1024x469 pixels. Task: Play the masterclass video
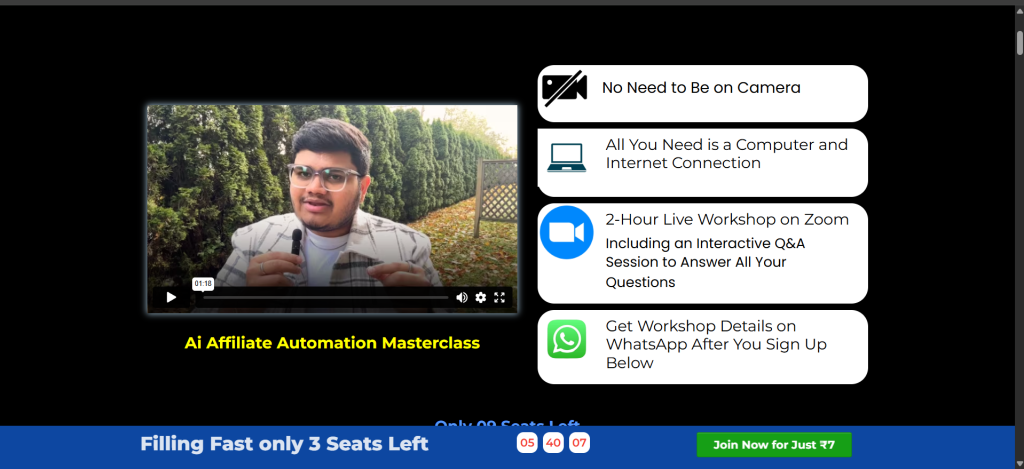171,297
